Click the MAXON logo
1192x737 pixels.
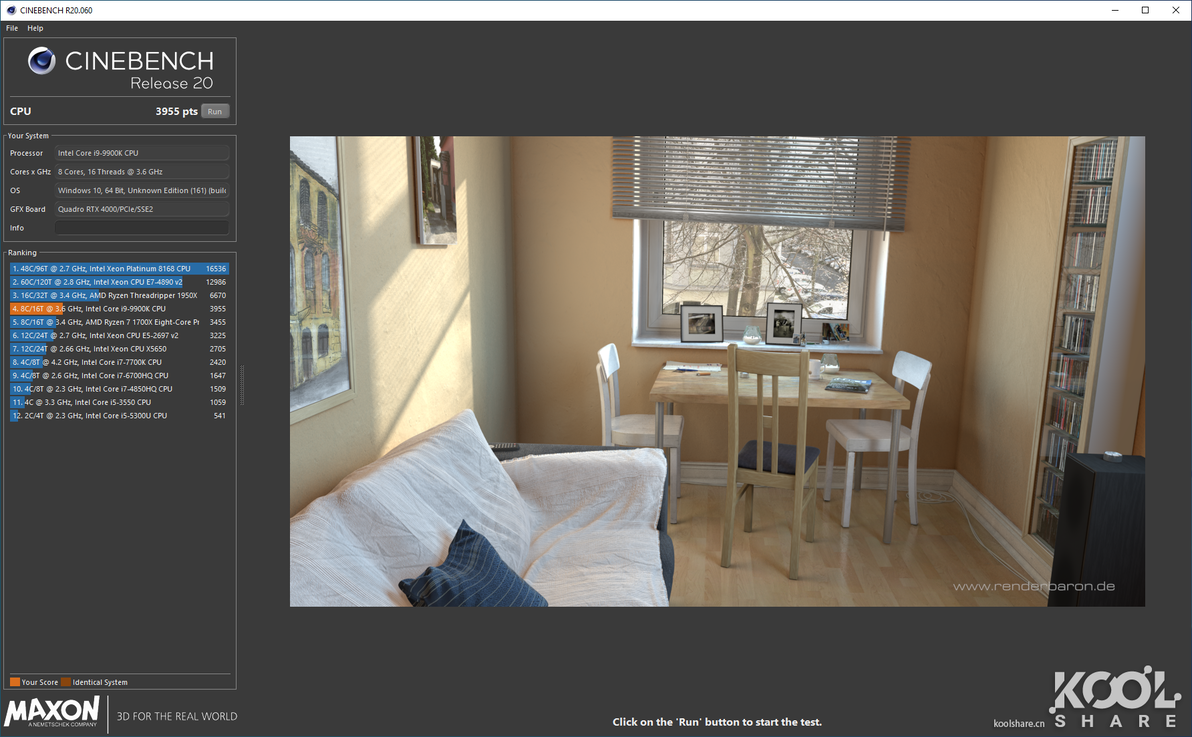52,713
